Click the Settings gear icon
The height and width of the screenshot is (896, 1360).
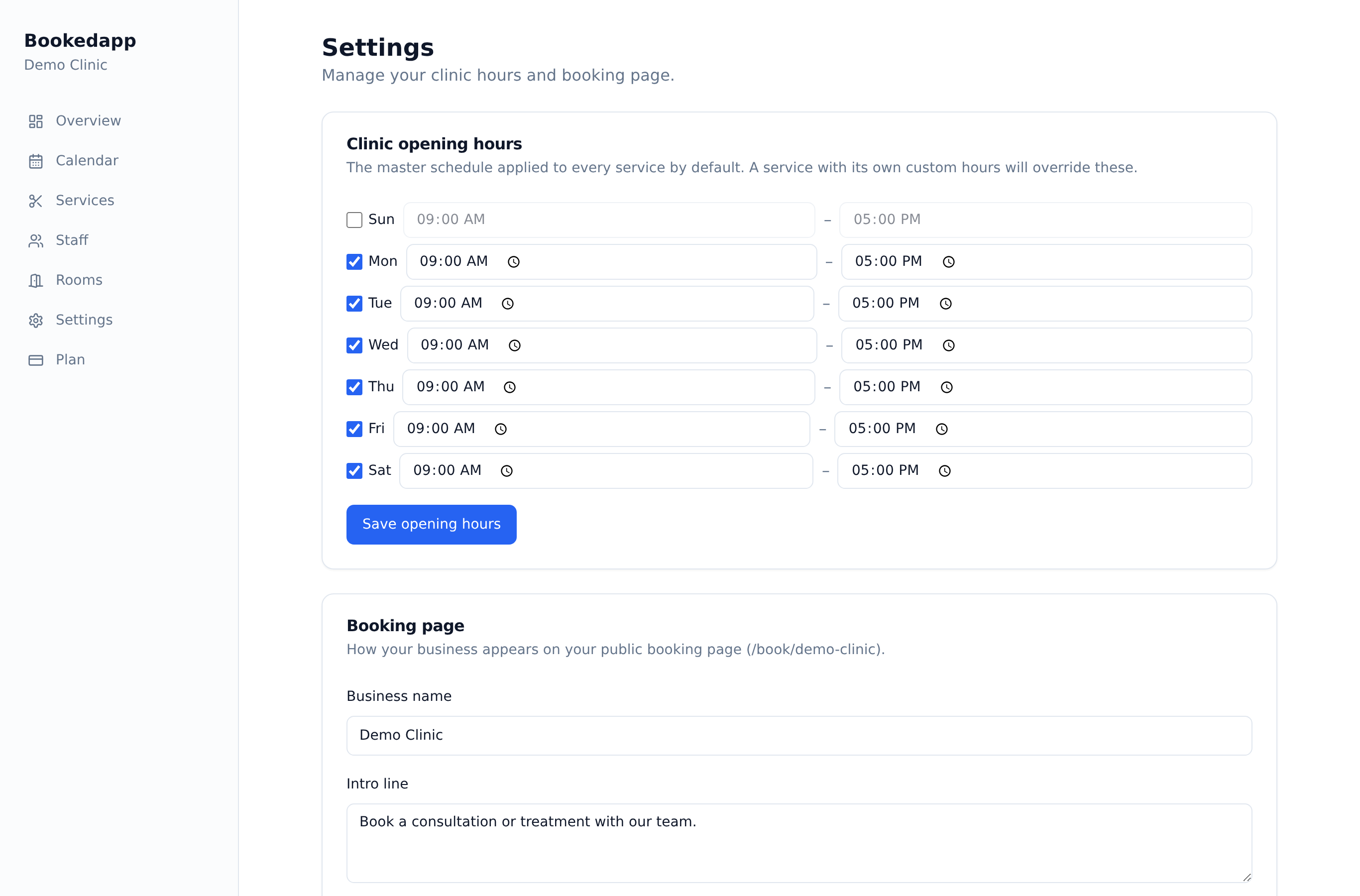click(35, 320)
